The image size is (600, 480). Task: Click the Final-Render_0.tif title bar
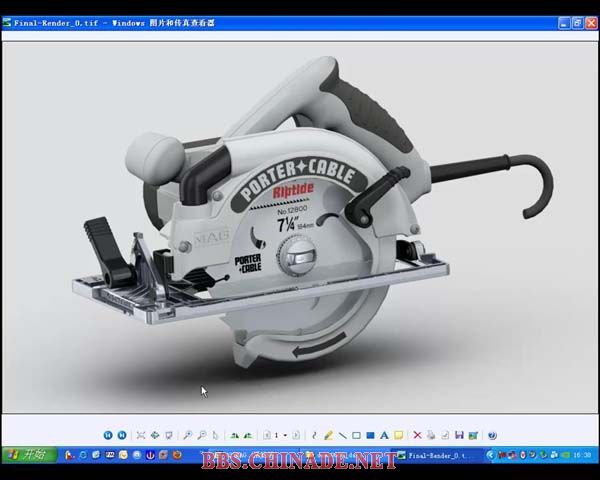point(300,23)
